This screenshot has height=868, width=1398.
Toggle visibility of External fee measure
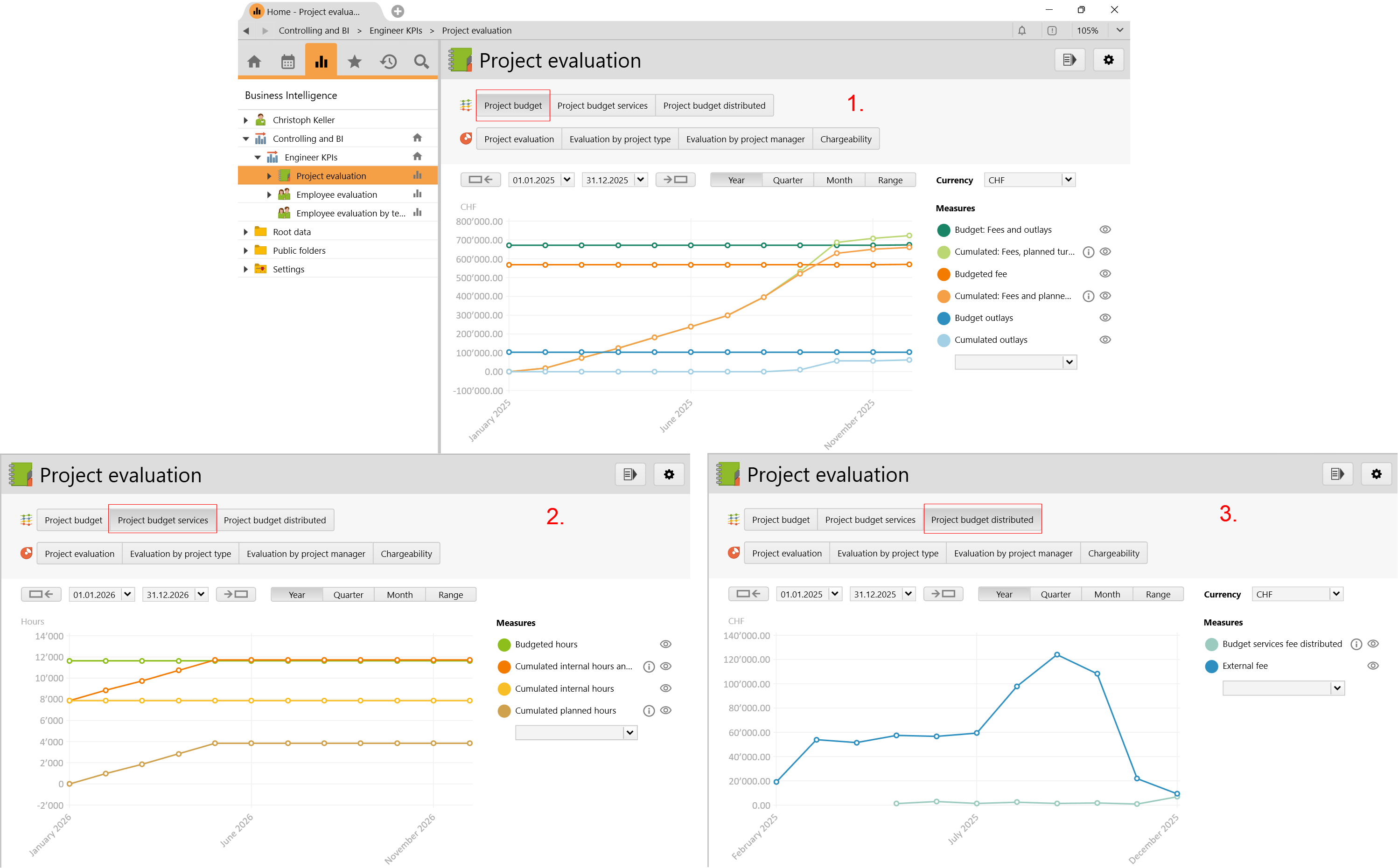pyautogui.click(x=1373, y=666)
